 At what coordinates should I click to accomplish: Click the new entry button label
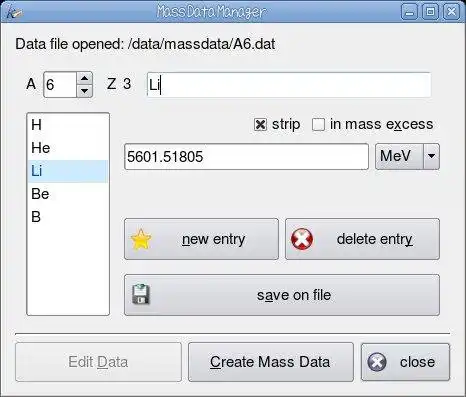click(x=214, y=239)
